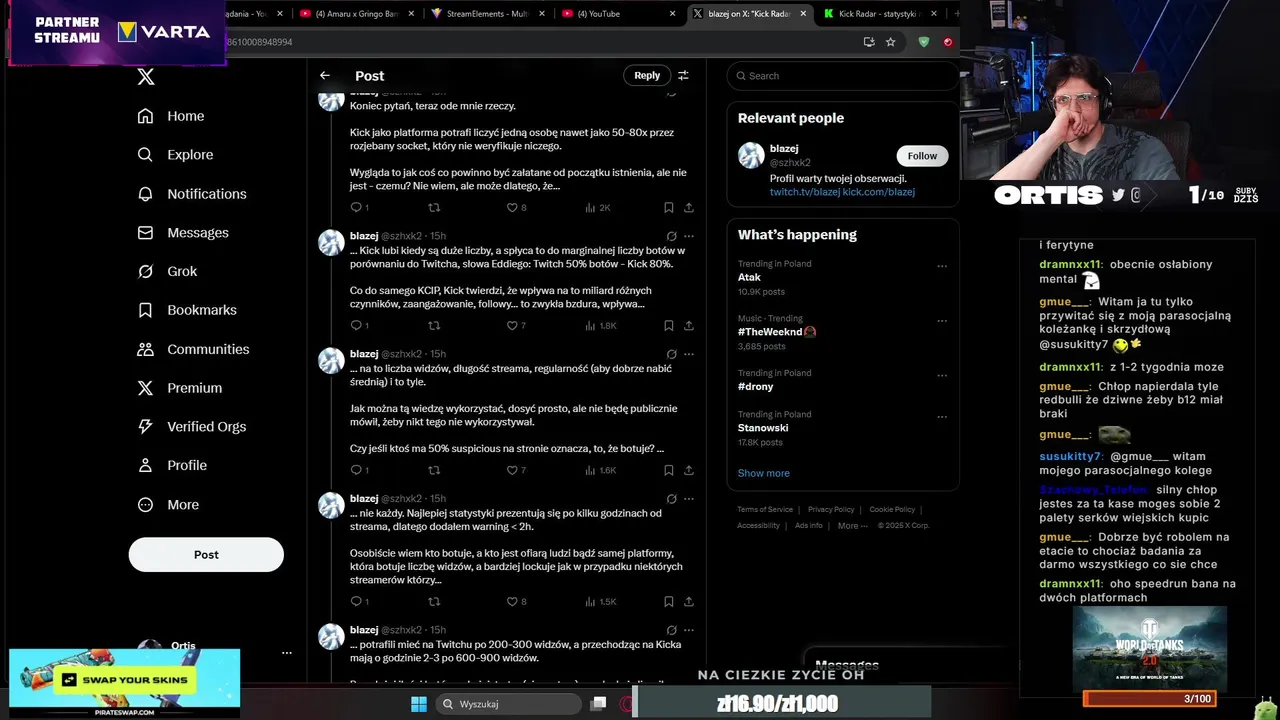Repost the tweet with 2K views

tap(434, 208)
